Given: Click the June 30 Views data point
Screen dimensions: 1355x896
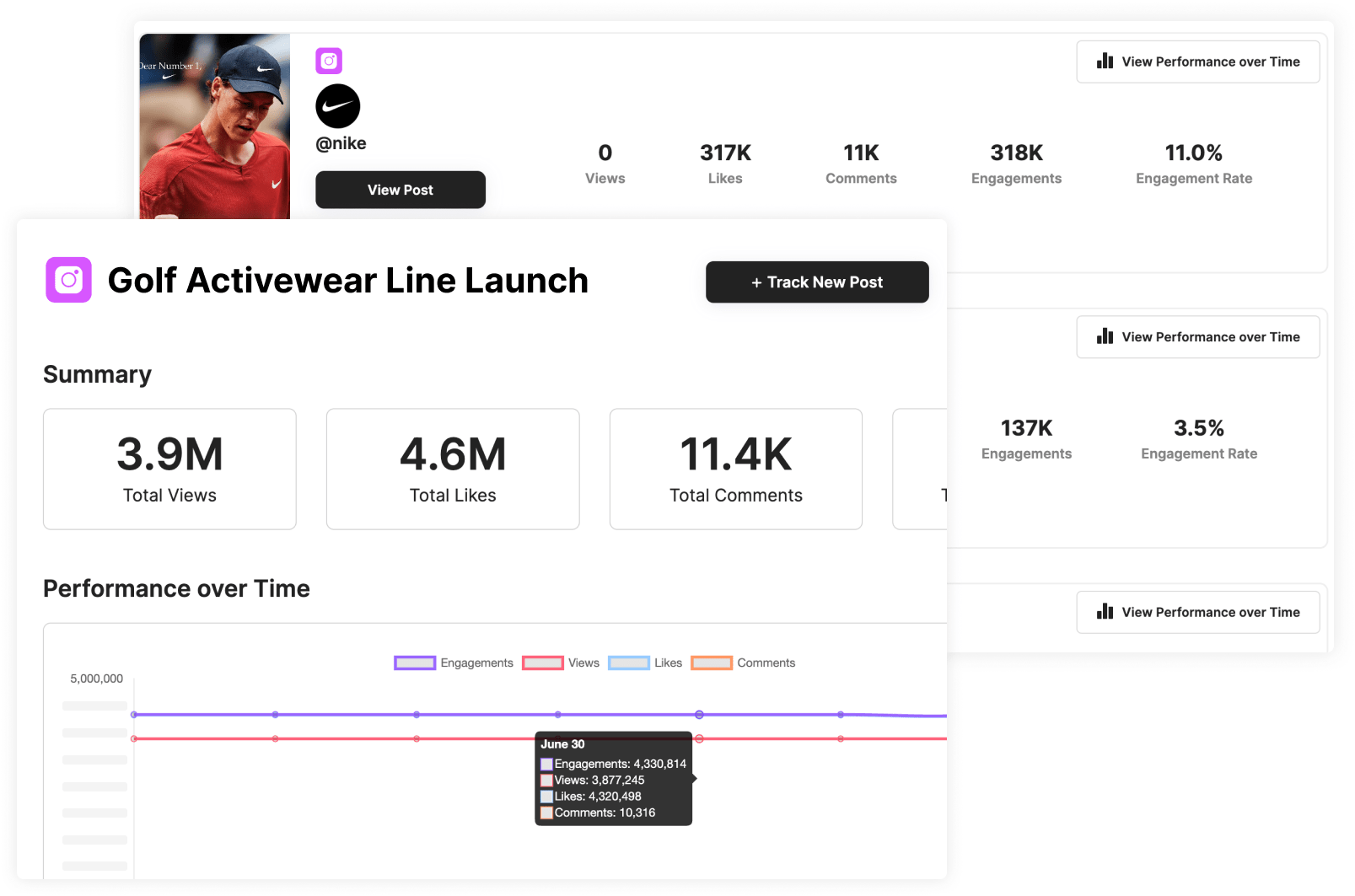Looking at the screenshot, I should [699, 739].
